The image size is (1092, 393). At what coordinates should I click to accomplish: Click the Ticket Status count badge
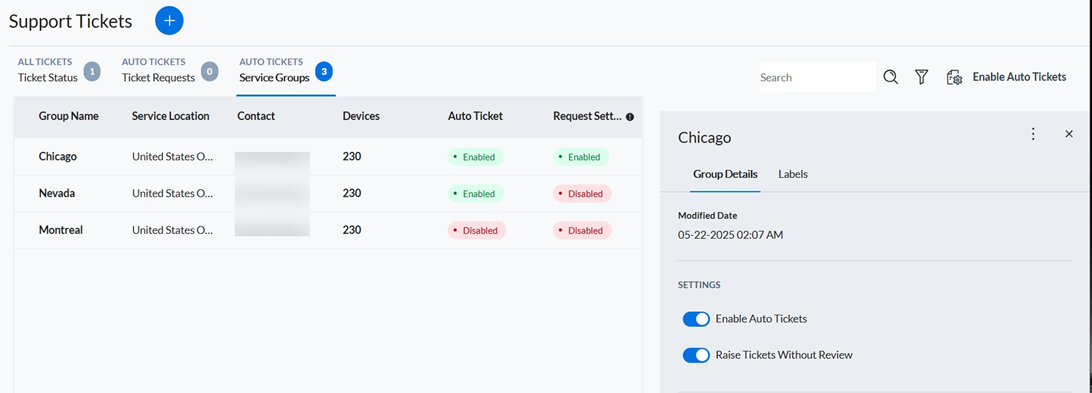click(x=92, y=71)
